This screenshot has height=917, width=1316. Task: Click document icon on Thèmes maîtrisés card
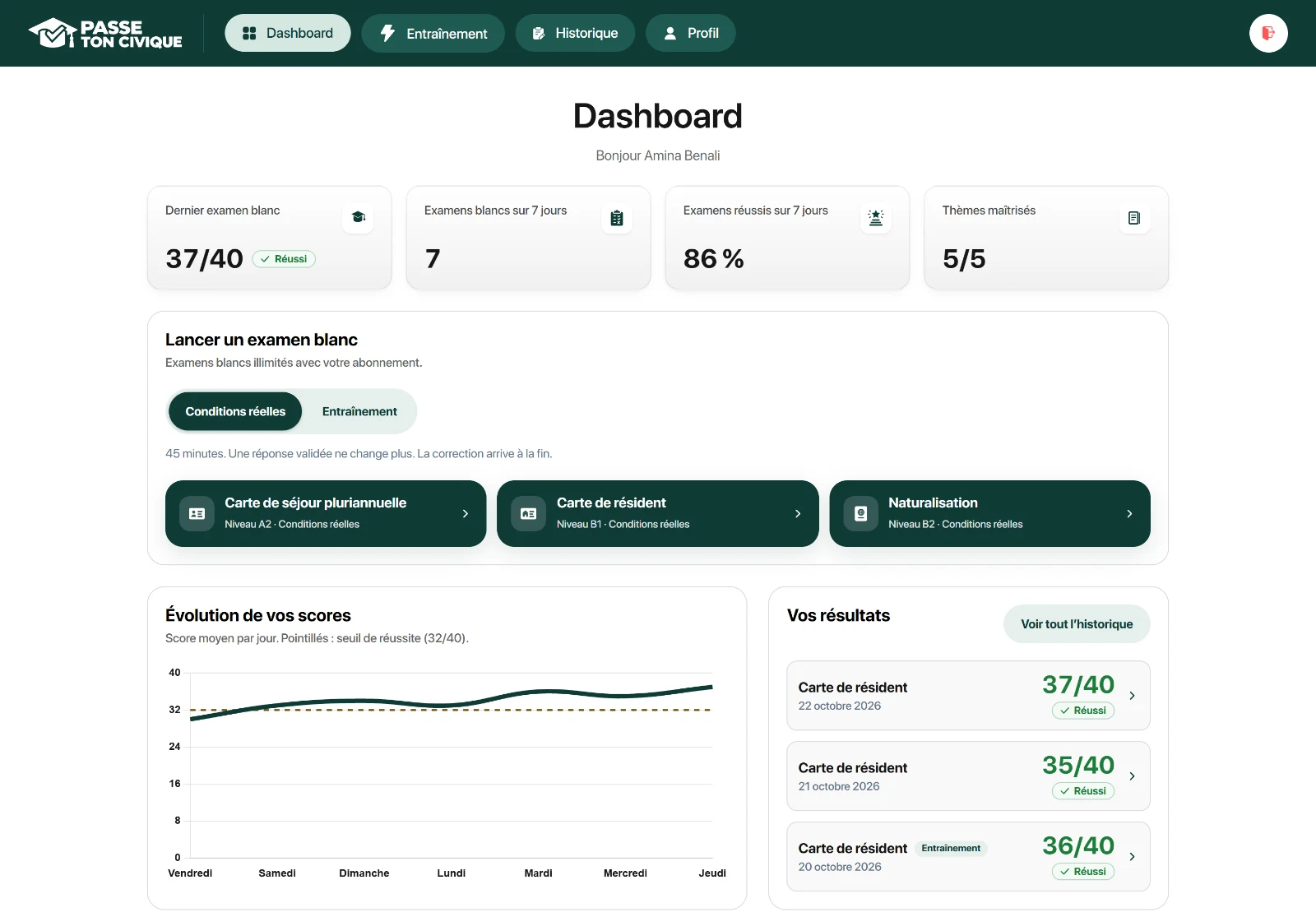click(x=1134, y=218)
